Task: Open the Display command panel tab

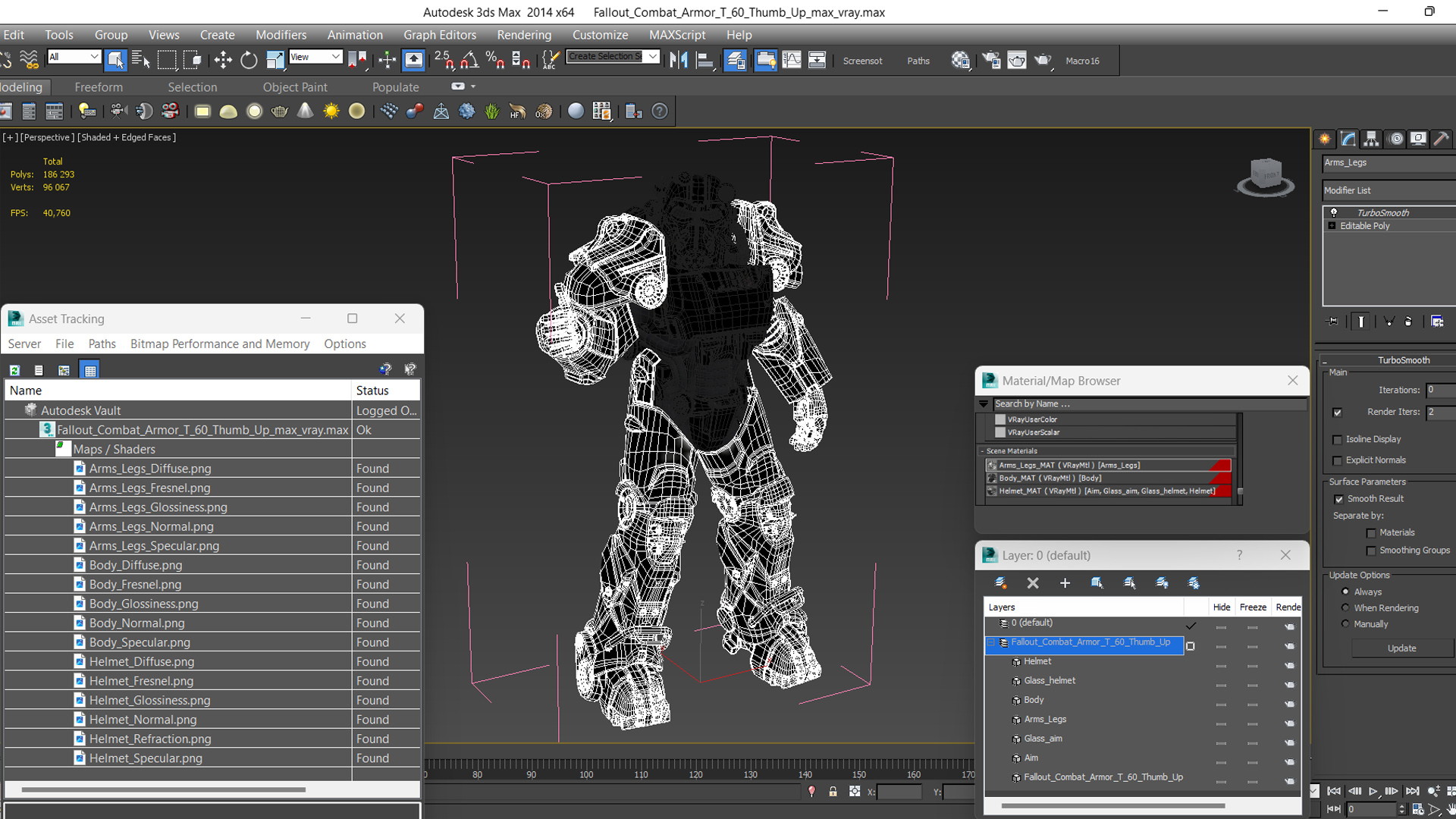Action: tap(1418, 139)
